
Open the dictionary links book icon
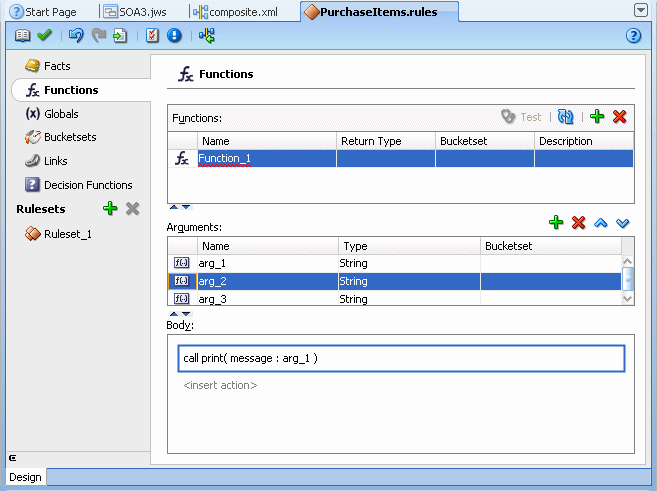pyautogui.click(x=22, y=35)
